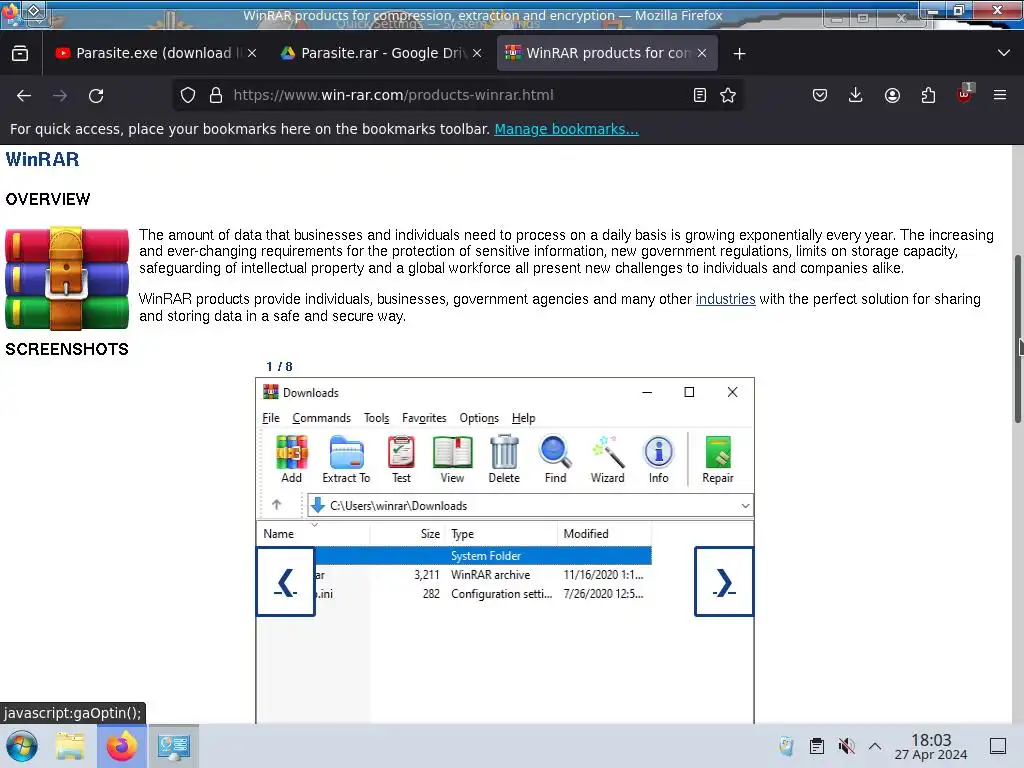Toggle Reader View icon in the address bar

tap(699, 95)
